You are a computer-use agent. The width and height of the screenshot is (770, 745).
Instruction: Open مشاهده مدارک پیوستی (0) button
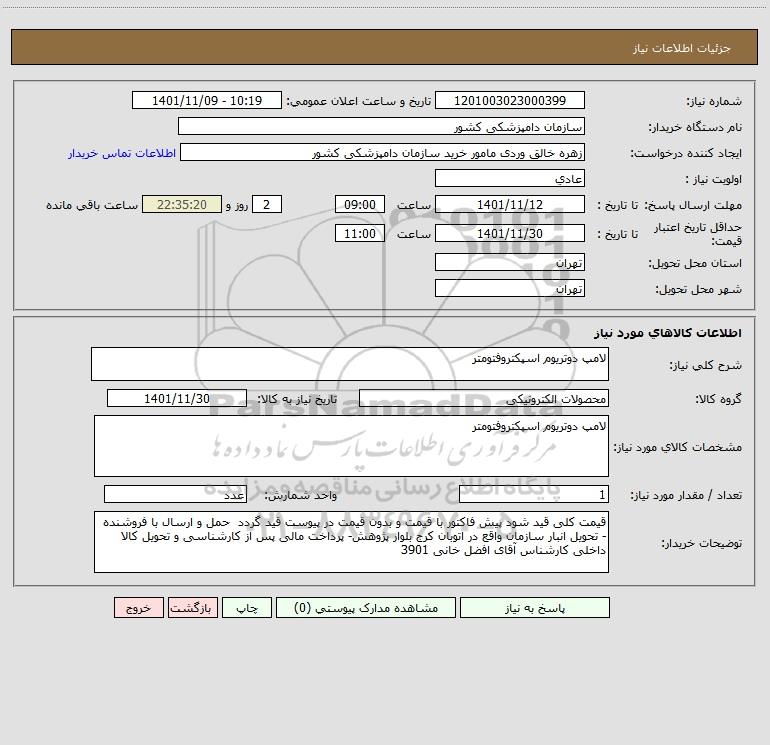[366, 608]
